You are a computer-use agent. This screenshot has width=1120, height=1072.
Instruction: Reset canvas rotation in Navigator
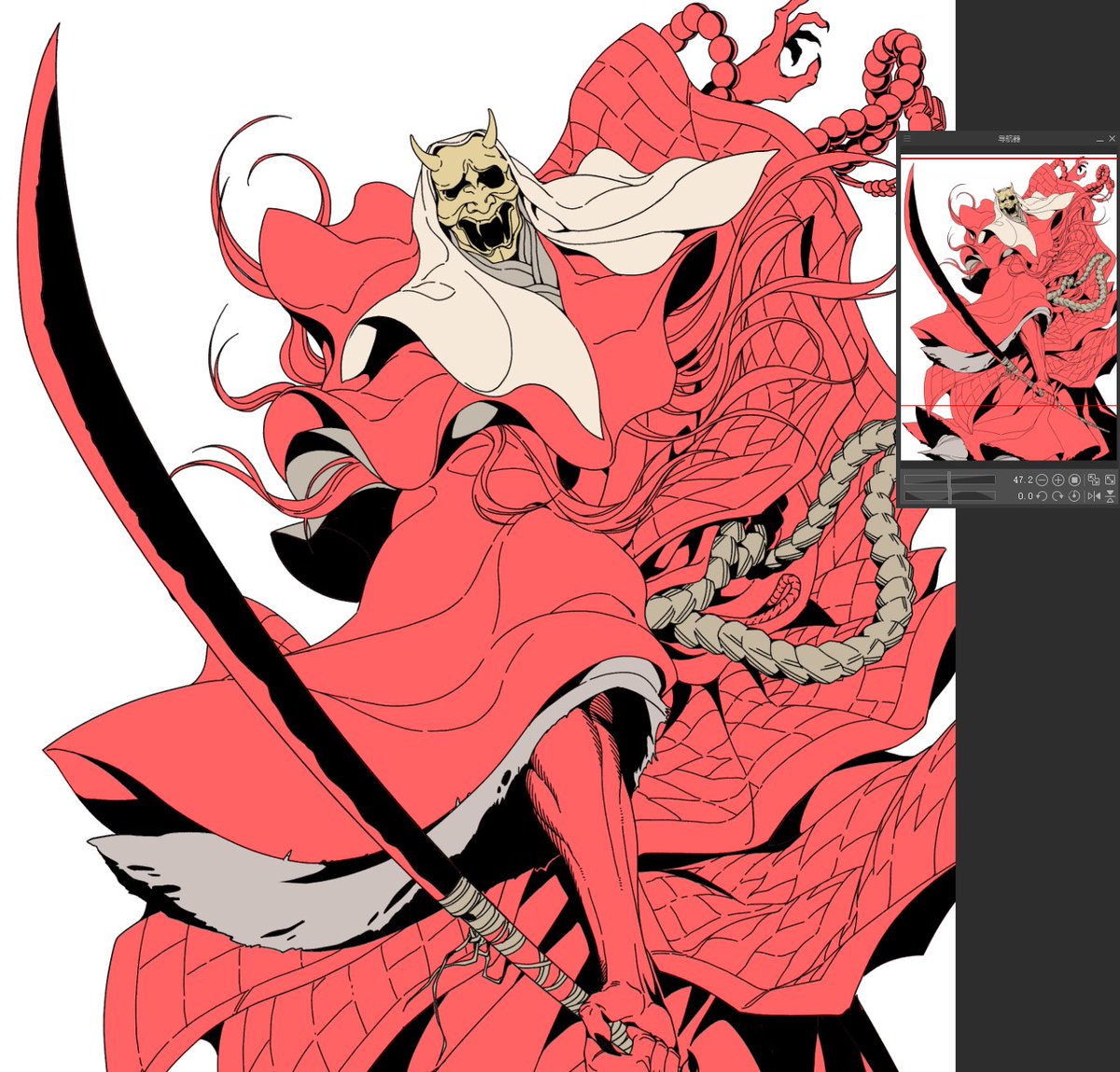point(1074,495)
